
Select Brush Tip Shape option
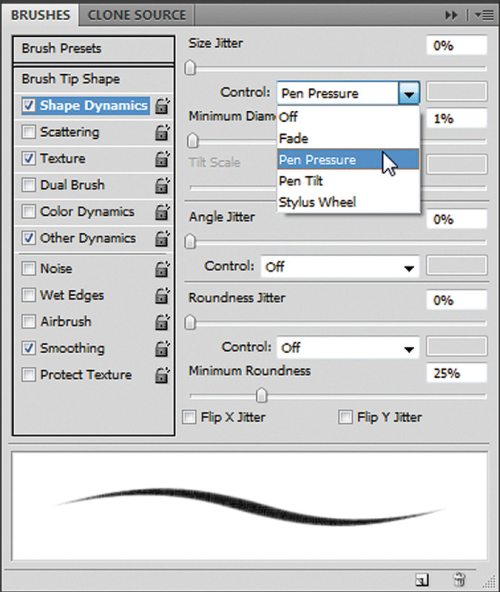tap(93, 79)
